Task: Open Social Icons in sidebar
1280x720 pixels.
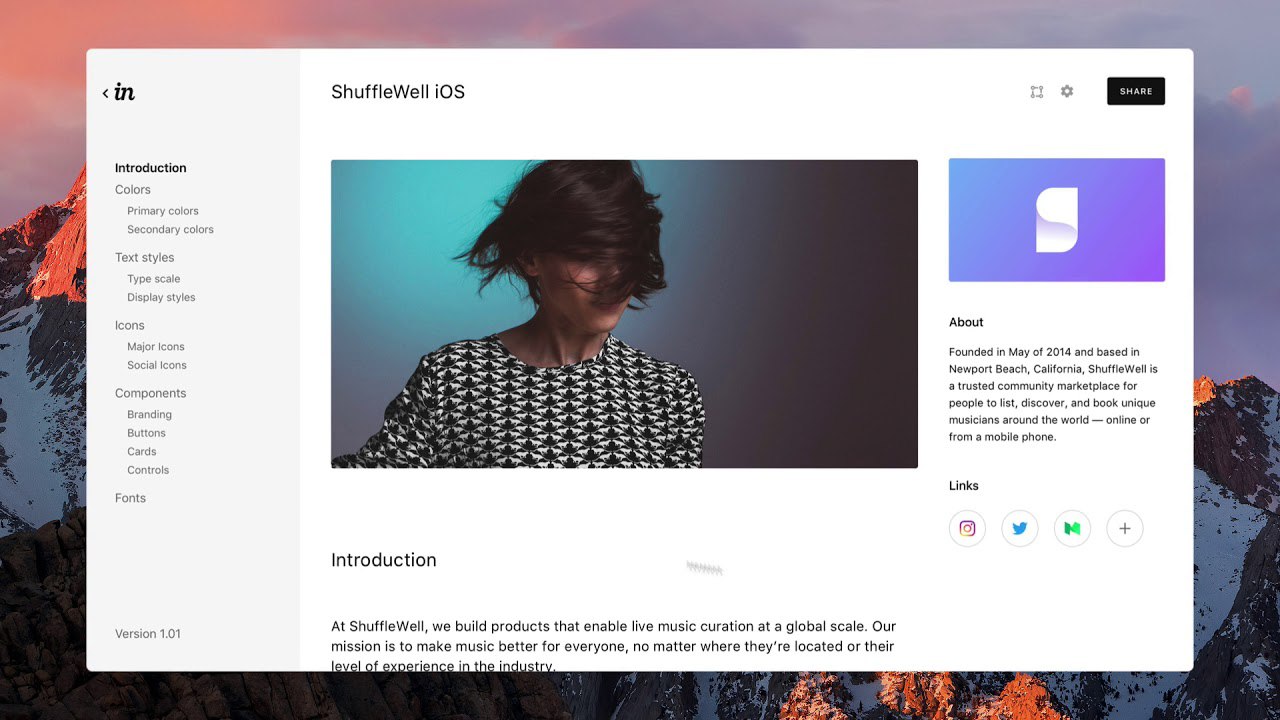Action: [x=157, y=365]
